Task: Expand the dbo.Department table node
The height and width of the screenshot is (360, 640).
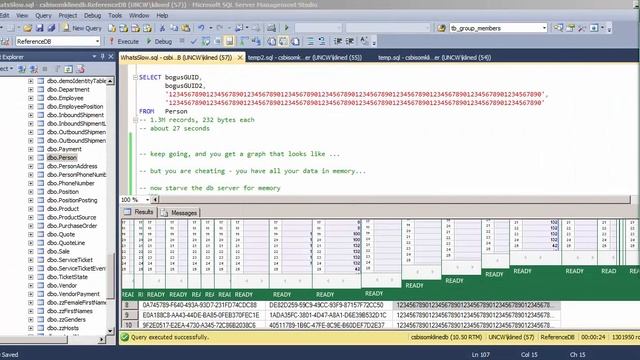Action: (x=31, y=89)
